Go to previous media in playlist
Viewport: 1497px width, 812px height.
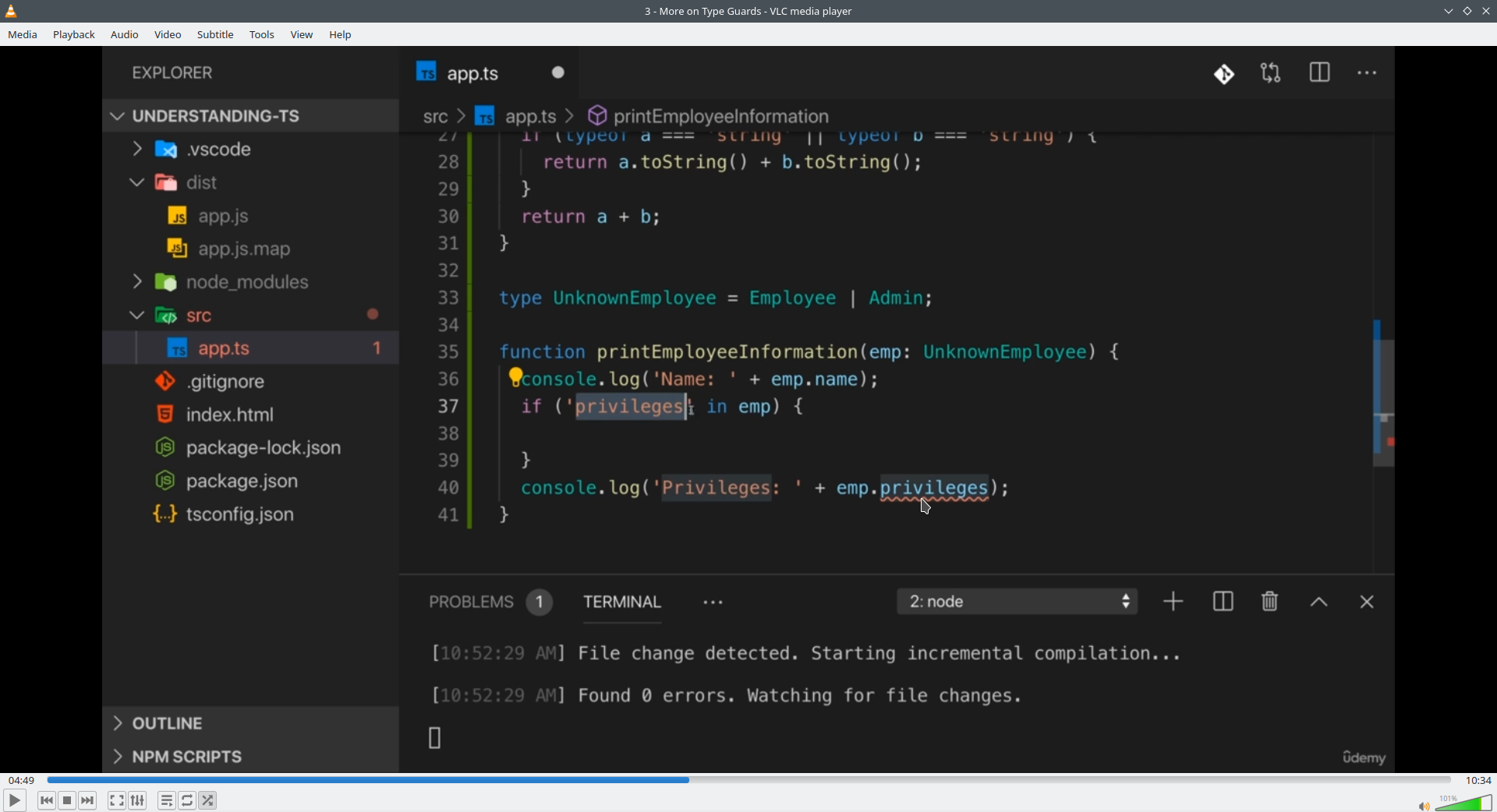coord(47,801)
